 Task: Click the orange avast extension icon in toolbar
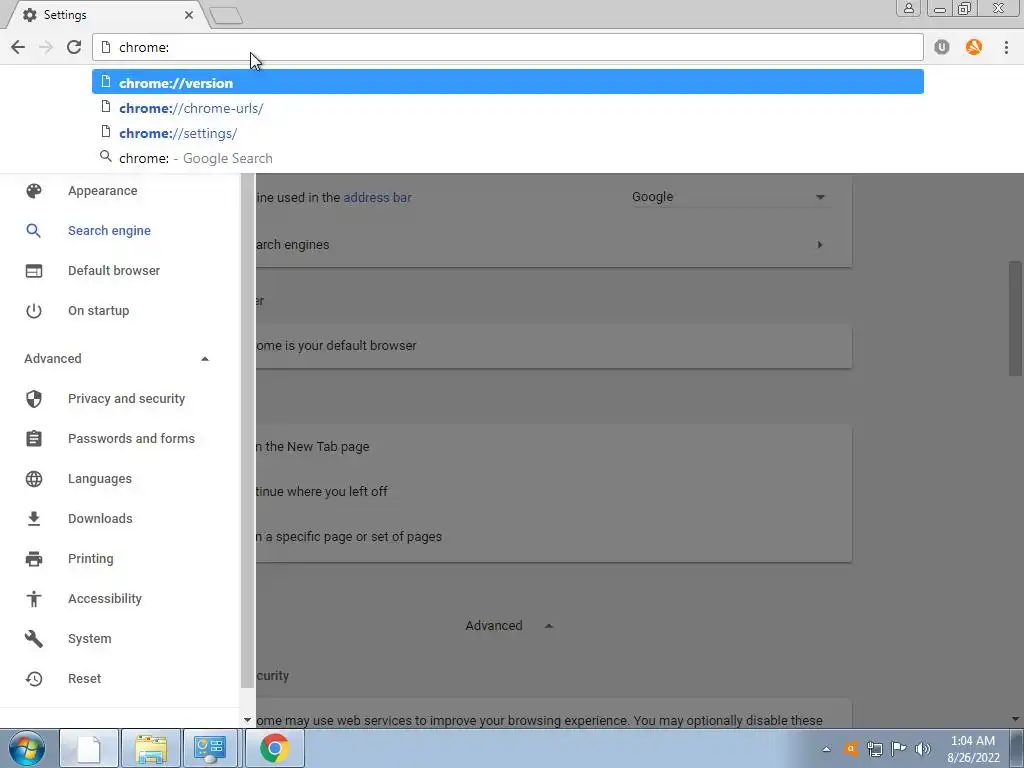click(x=974, y=47)
